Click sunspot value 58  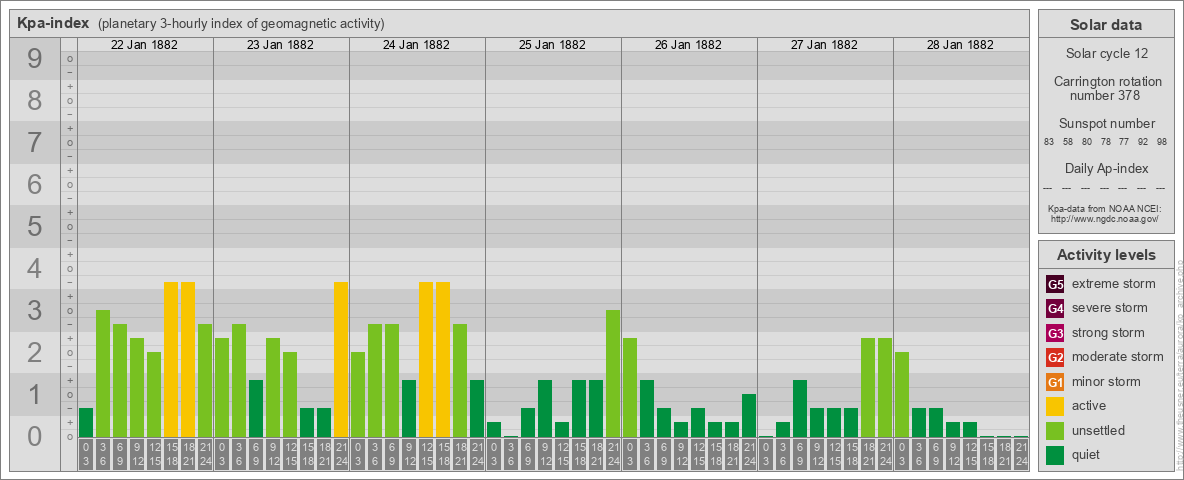[1068, 142]
